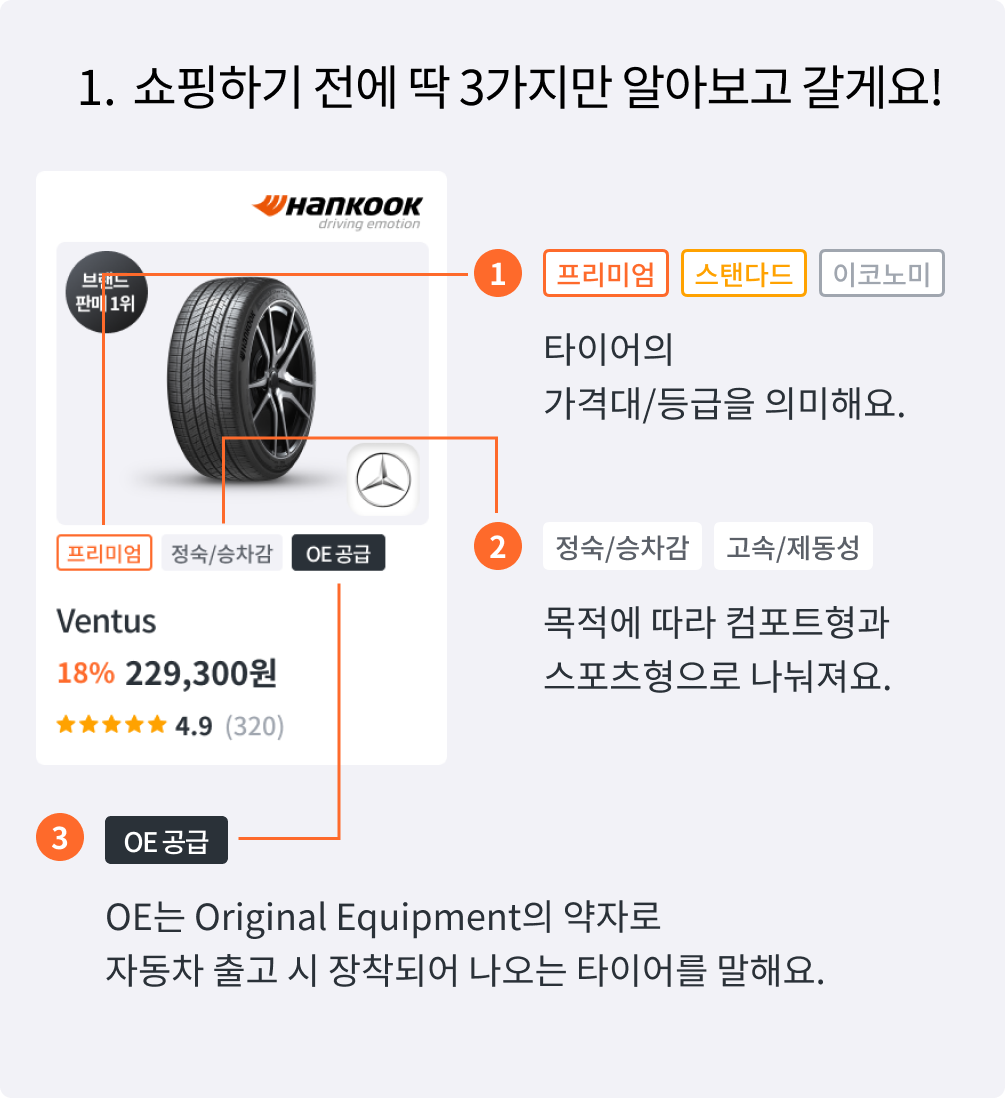Click the 스탠다드 grade tag
1005x1098 pixels.
(744, 273)
